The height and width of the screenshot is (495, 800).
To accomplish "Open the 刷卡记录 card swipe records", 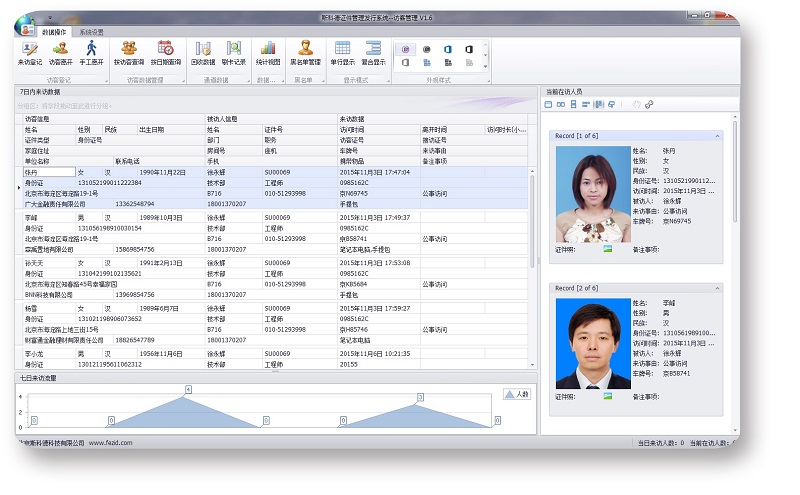I will (234, 54).
